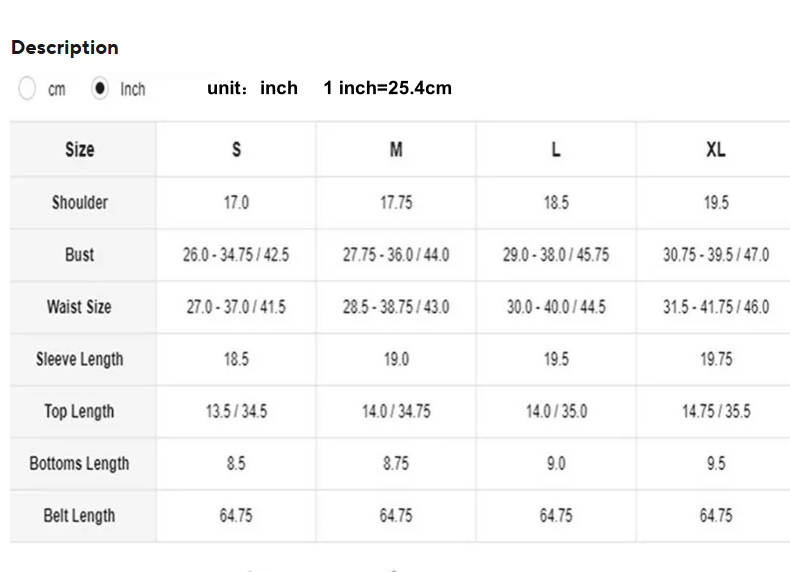The image size is (790, 572).
Task: Click the 17.0 shoulder value for size S
Action: coord(236,202)
